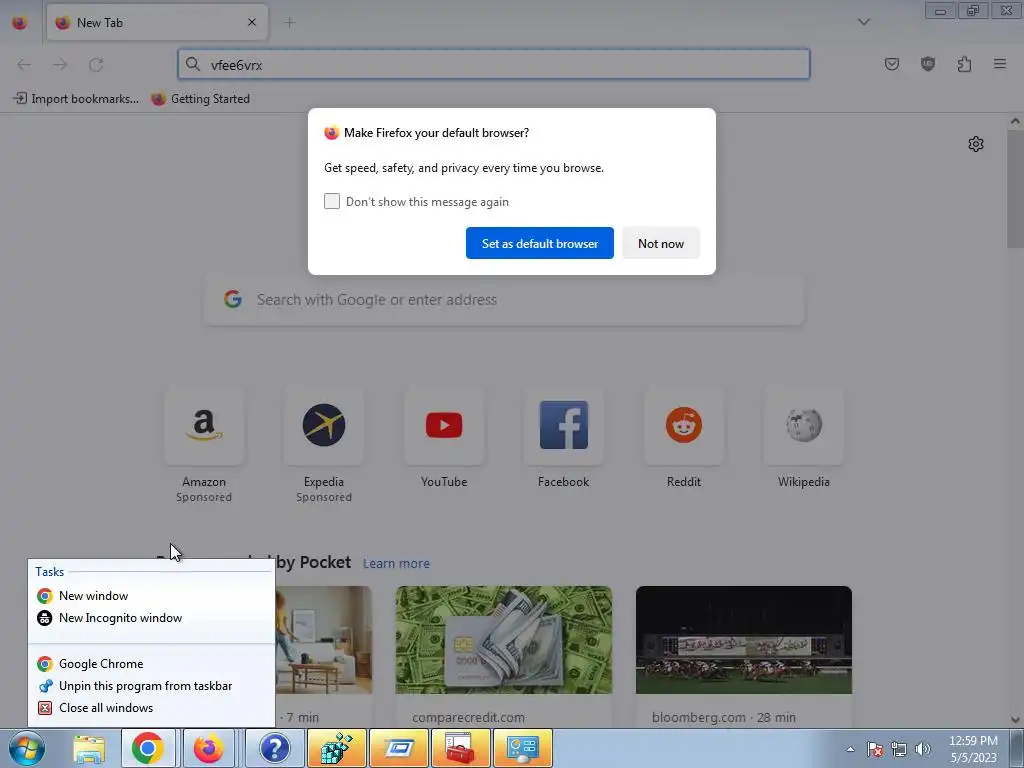Open the Pocket Learn more link

[396, 564]
